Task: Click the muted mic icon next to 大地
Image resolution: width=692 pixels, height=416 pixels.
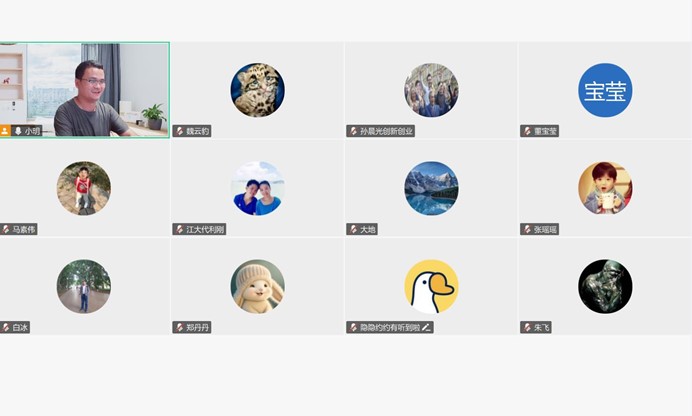Action: (354, 229)
